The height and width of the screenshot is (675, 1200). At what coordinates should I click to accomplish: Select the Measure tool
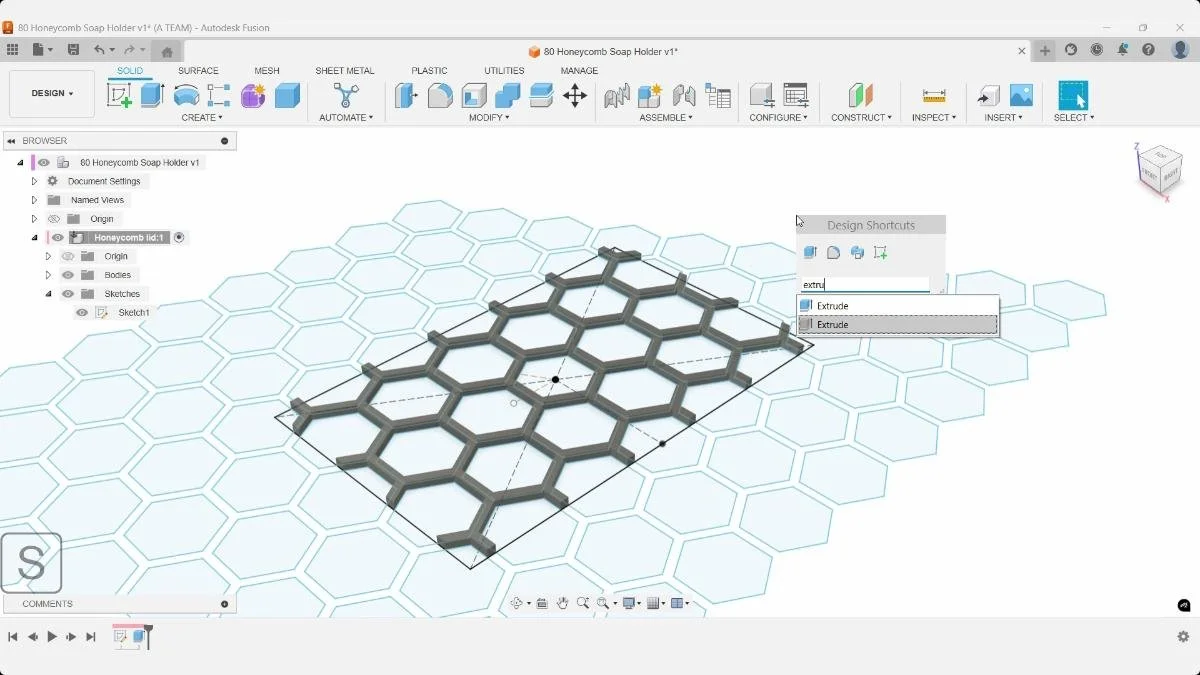click(934, 95)
